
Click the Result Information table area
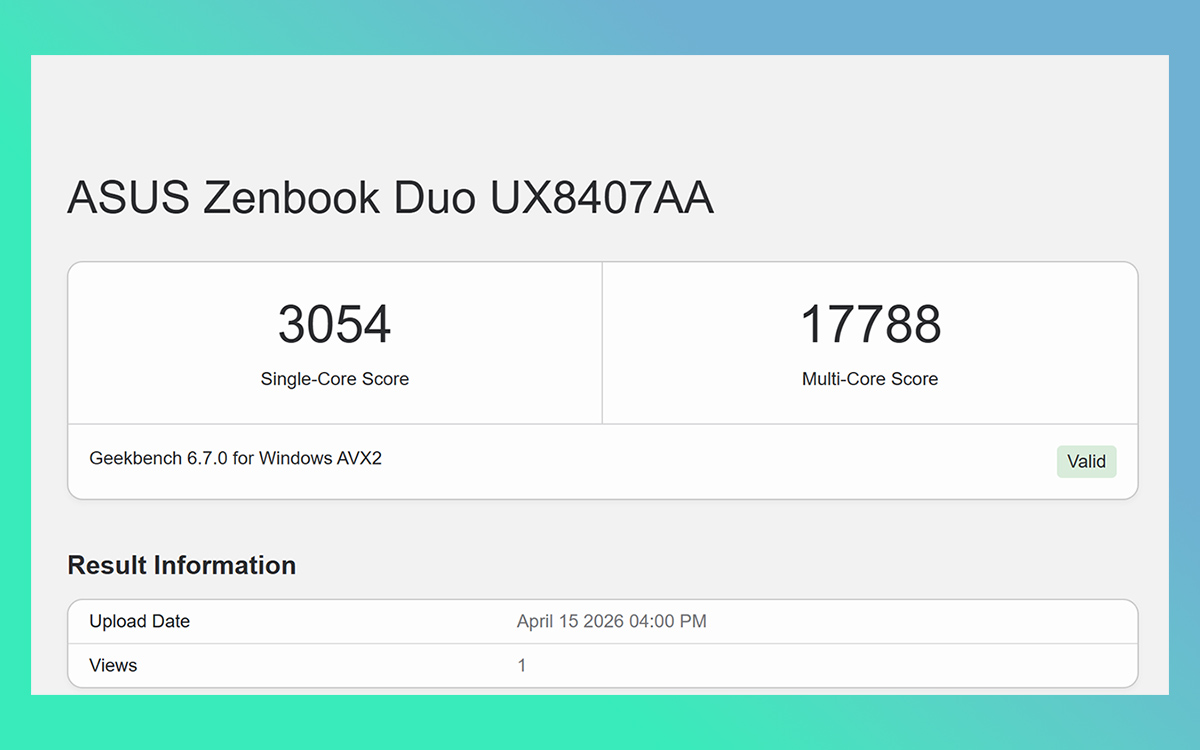tap(600, 643)
